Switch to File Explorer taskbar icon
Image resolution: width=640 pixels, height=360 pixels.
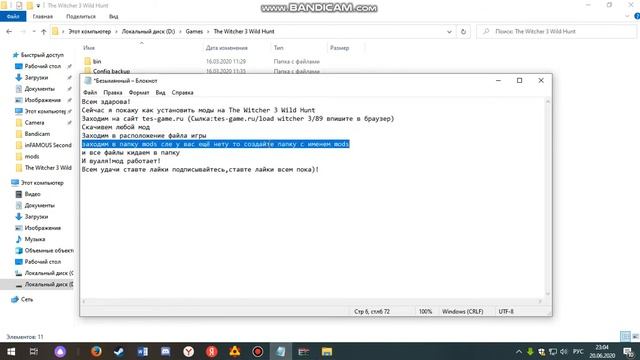[327, 351]
